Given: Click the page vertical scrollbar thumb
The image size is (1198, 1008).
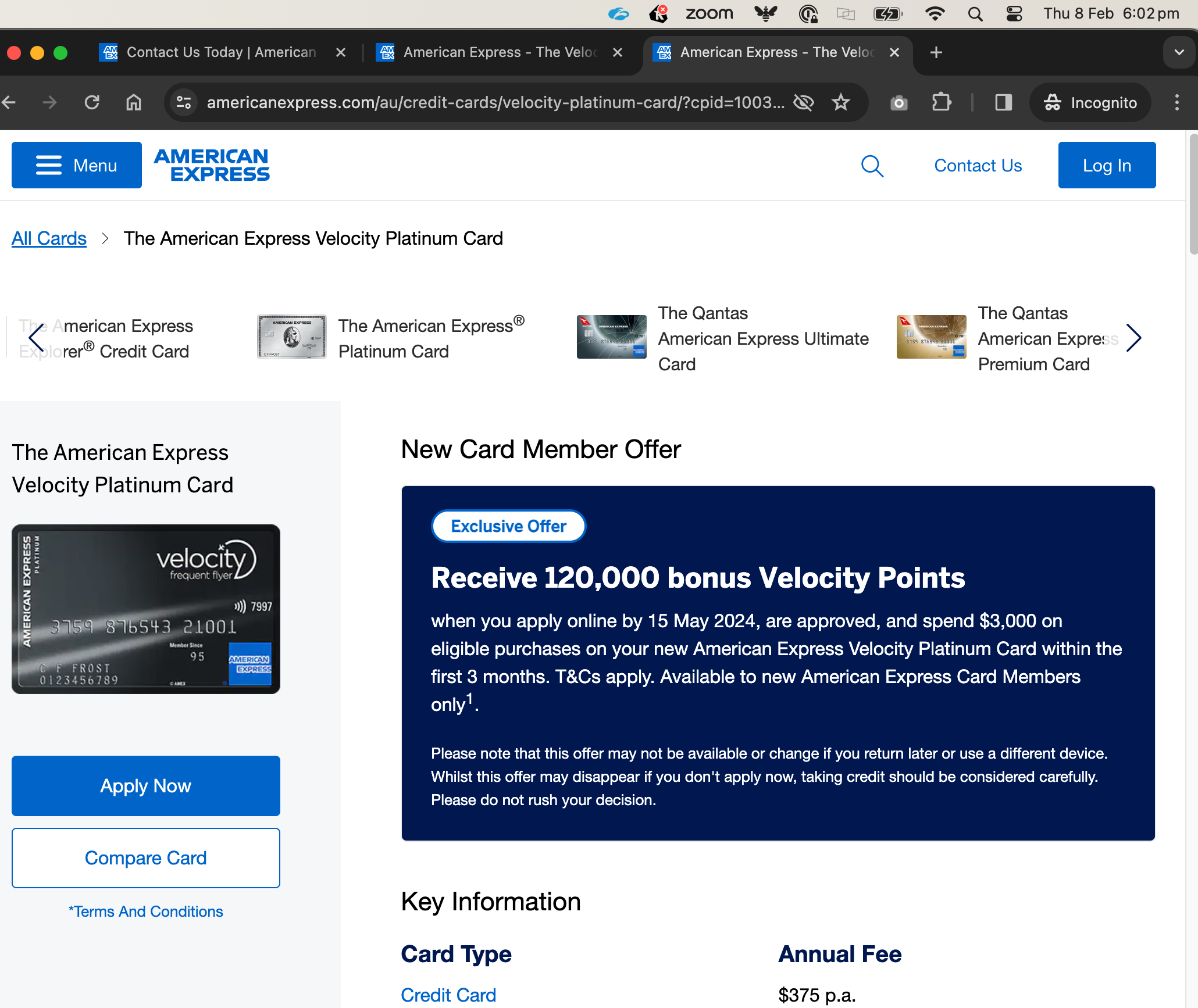Looking at the screenshot, I should [x=1193, y=194].
